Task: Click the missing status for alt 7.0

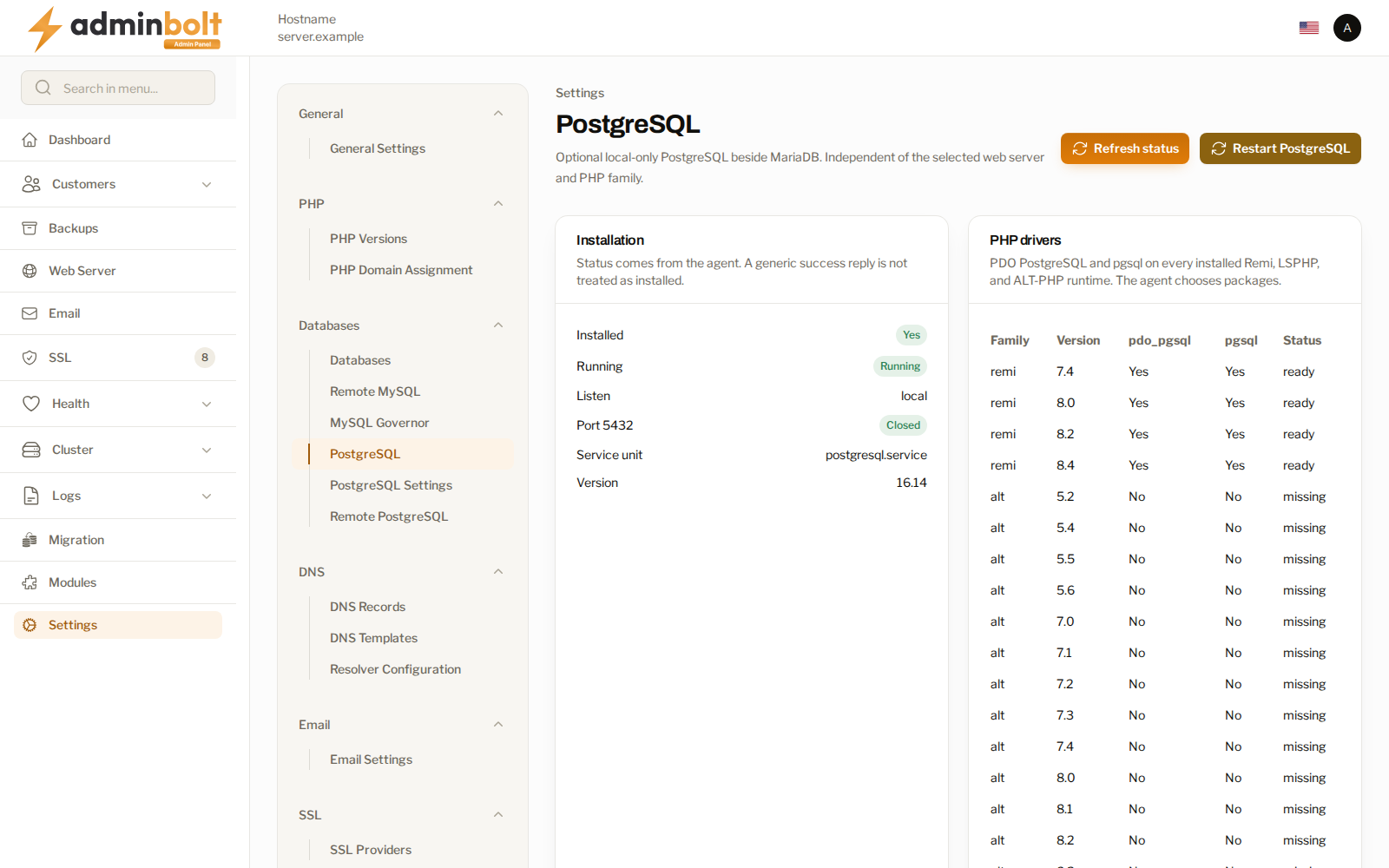Action: point(1305,621)
